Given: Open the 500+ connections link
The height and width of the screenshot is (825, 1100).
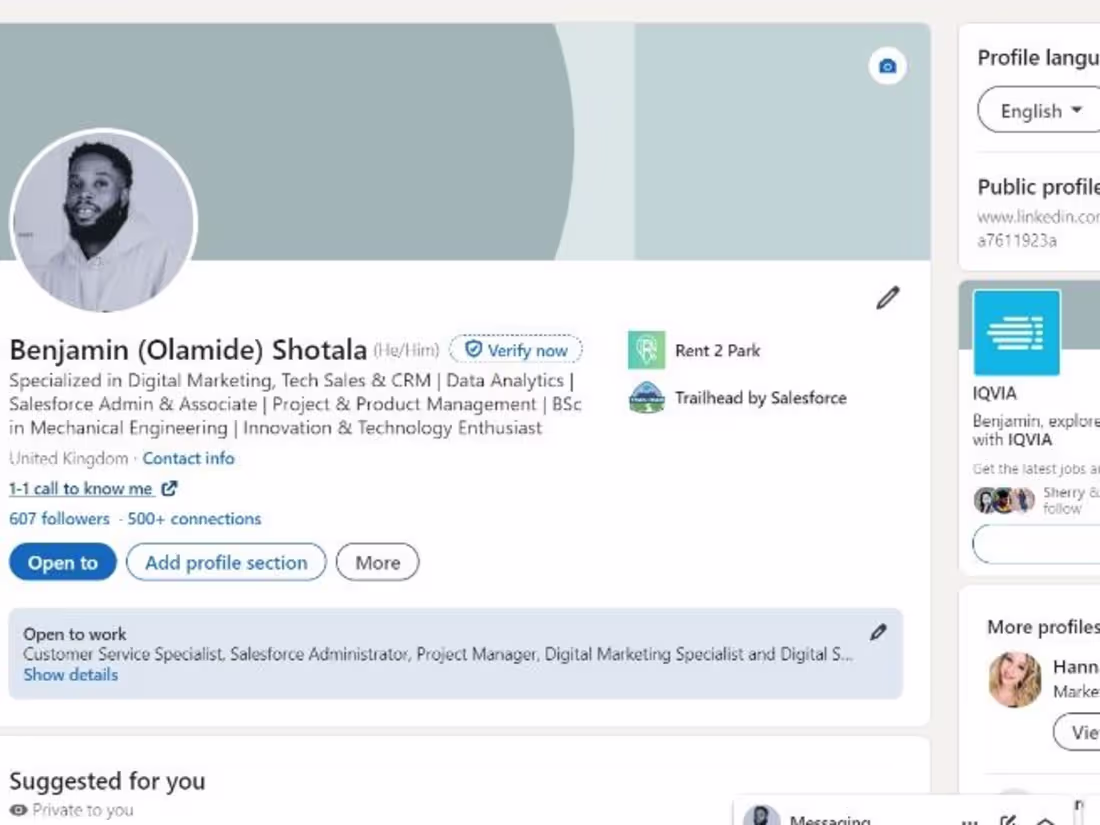Looking at the screenshot, I should click(x=194, y=519).
